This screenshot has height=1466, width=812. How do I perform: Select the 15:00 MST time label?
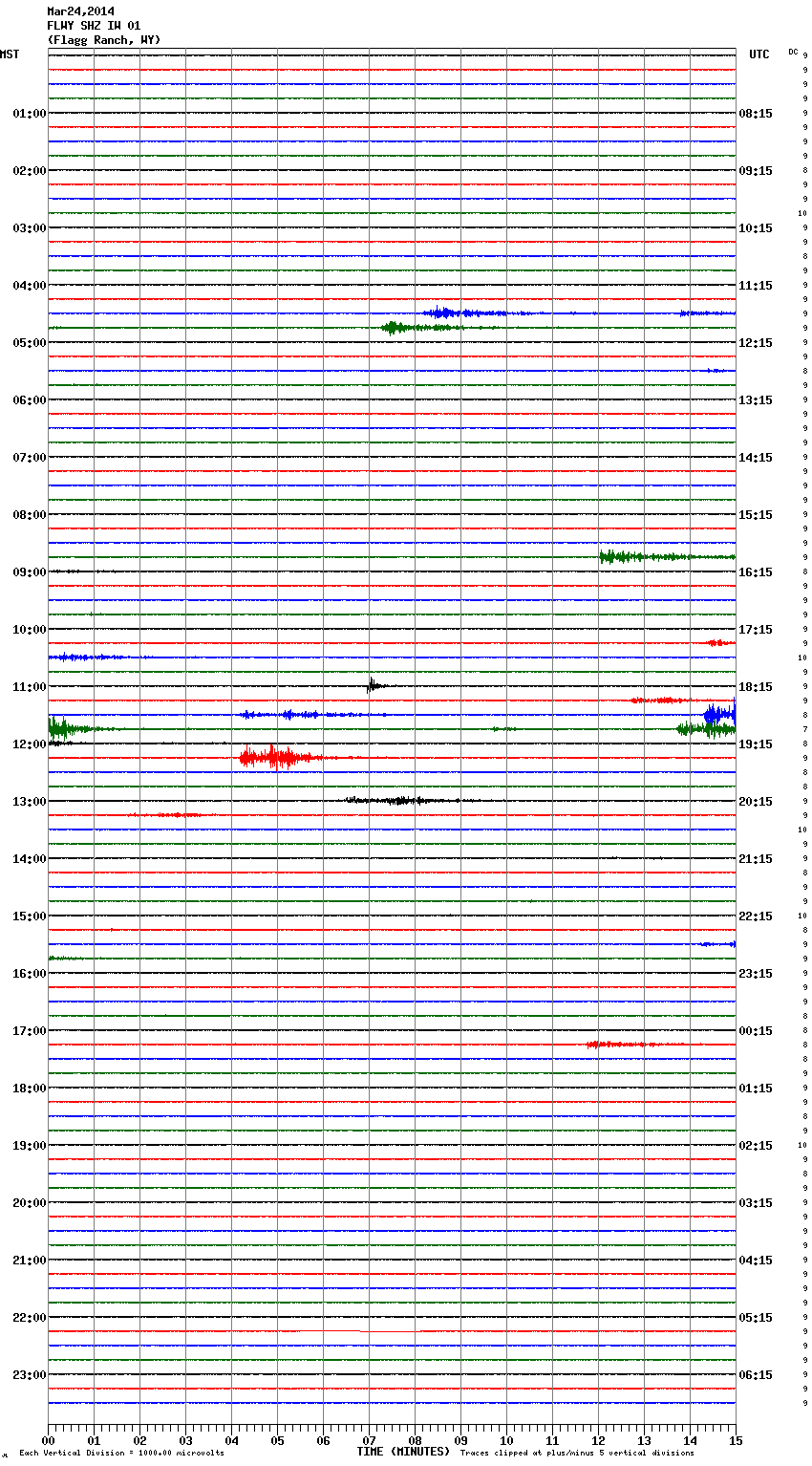30,916
